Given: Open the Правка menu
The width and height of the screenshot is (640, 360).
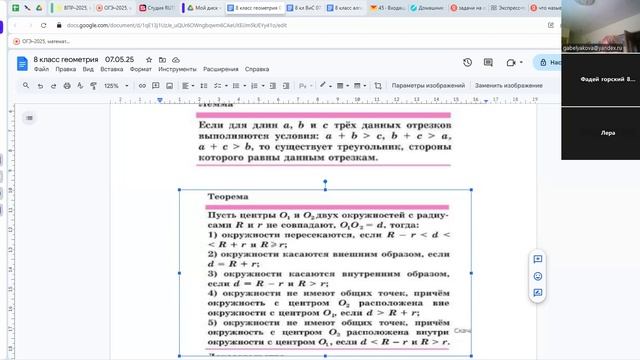Looking at the screenshot, I should [x=66, y=69].
